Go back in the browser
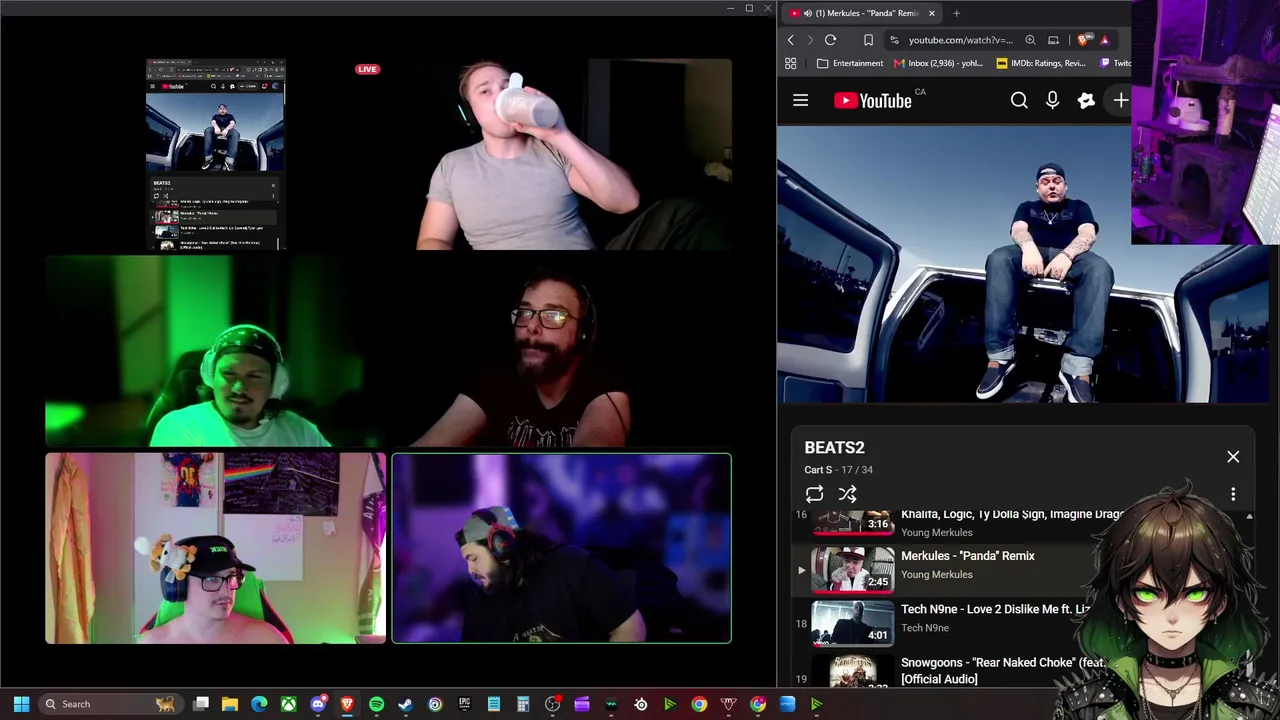1280x720 pixels. 790,40
